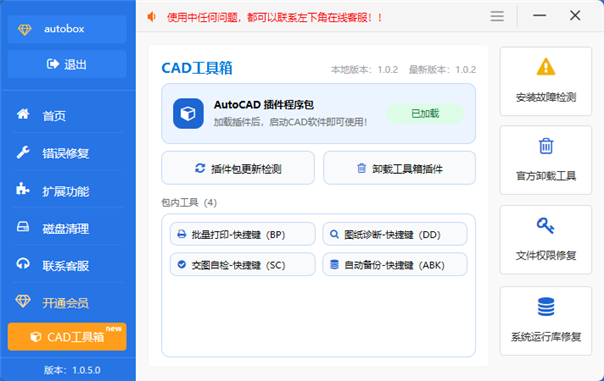Image resolution: width=604 pixels, height=381 pixels.
Task: Minimize the window
Action: pyautogui.click(x=539, y=16)
